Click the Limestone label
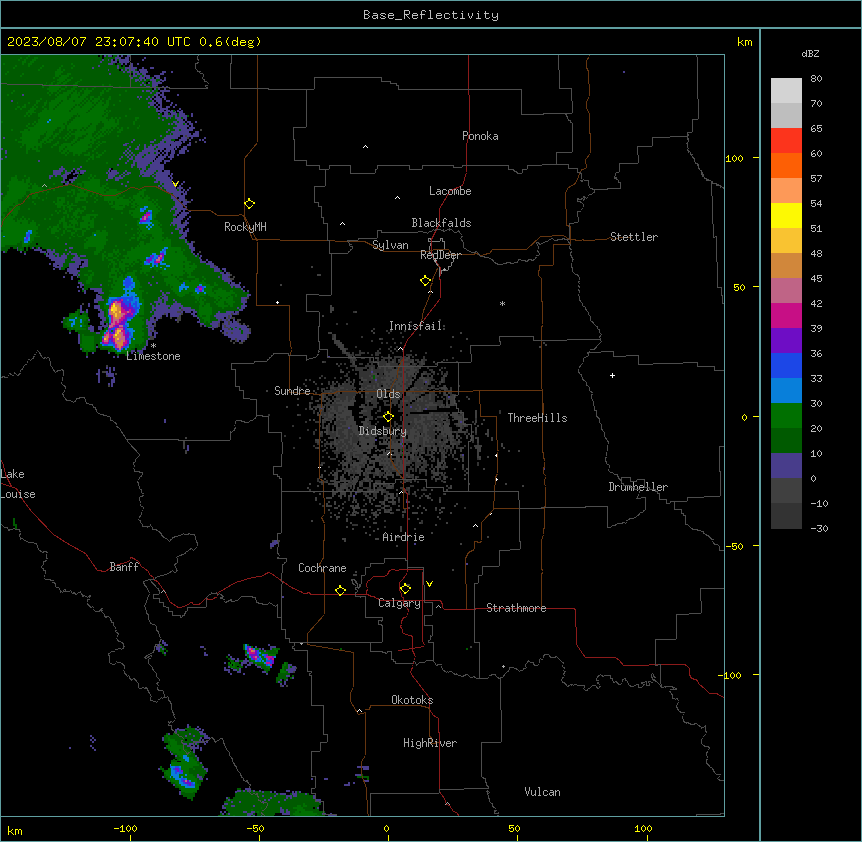The height and width of the screenshot is (842, 862). coord(153,356)
